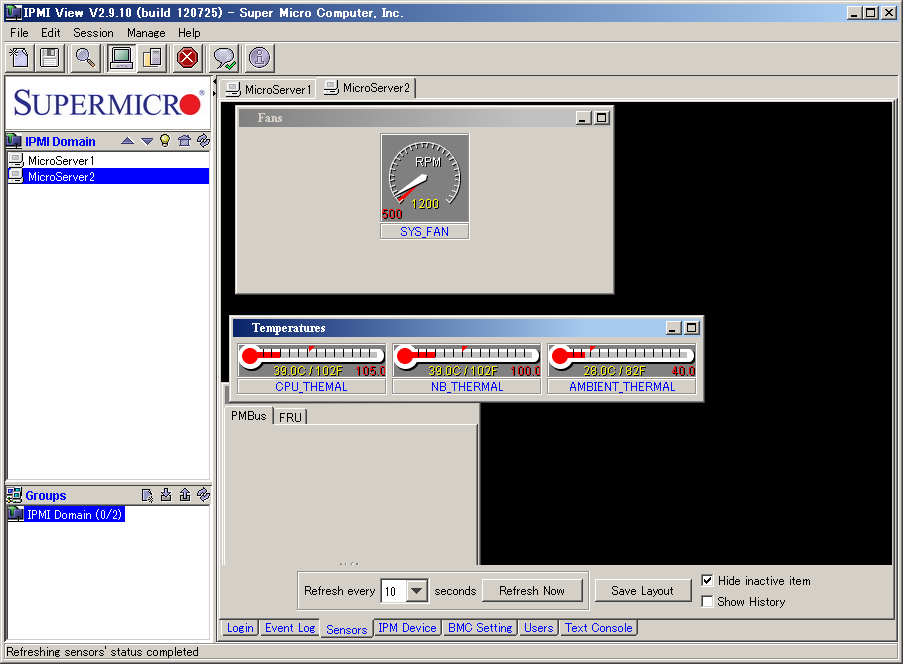Collapse IPMI Domain using the up arrow
Viewport: 903px width, 664px height.
(127, 140)
